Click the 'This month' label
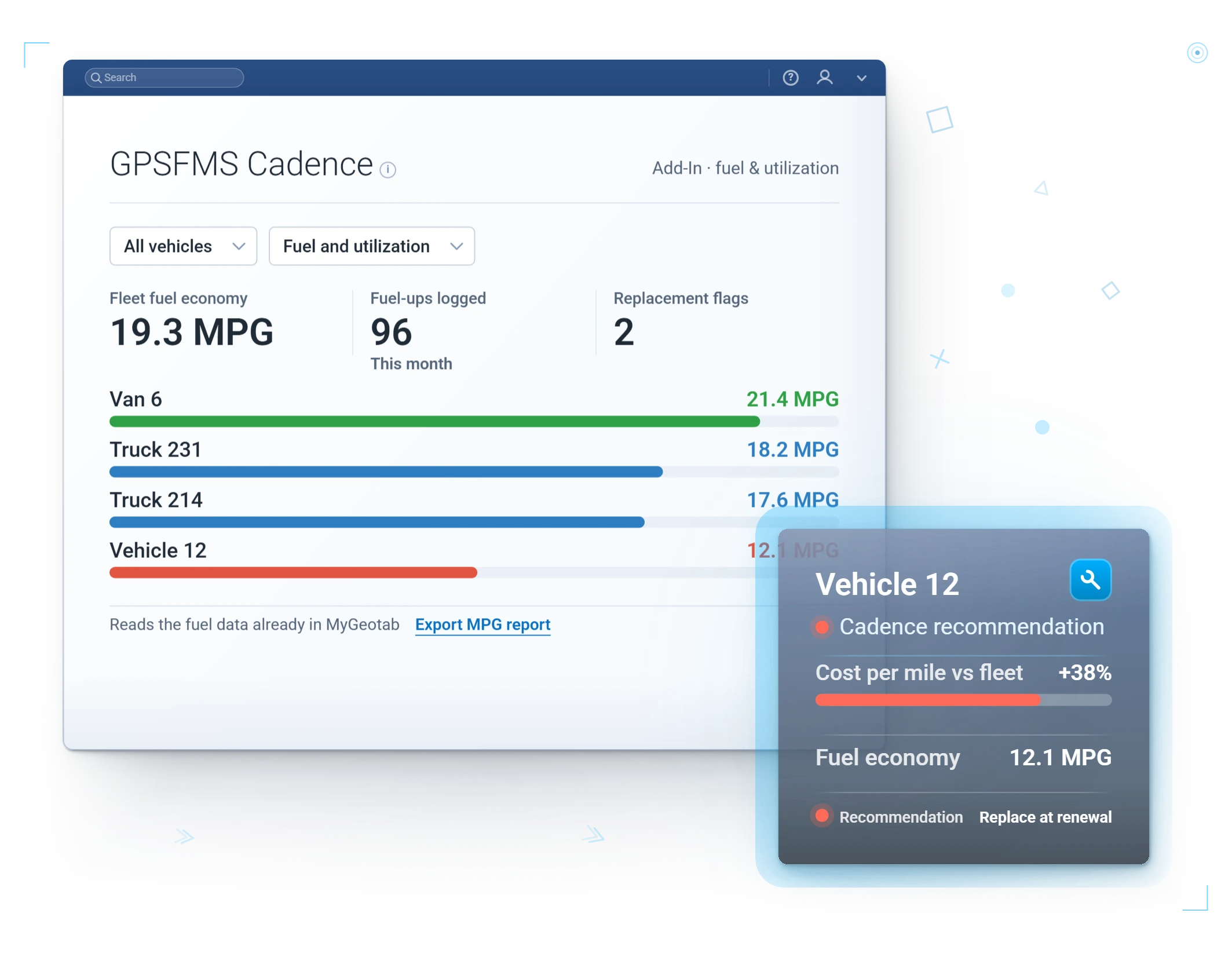 point(411,364)
